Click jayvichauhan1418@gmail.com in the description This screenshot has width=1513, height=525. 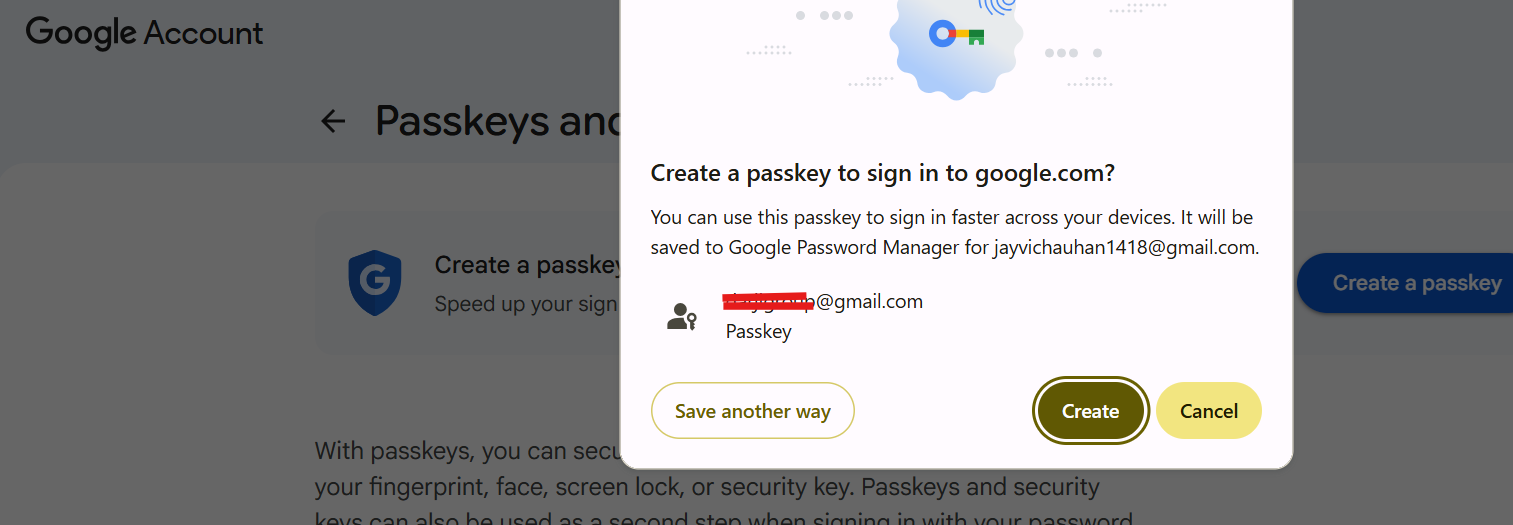tap(1125, 247)
